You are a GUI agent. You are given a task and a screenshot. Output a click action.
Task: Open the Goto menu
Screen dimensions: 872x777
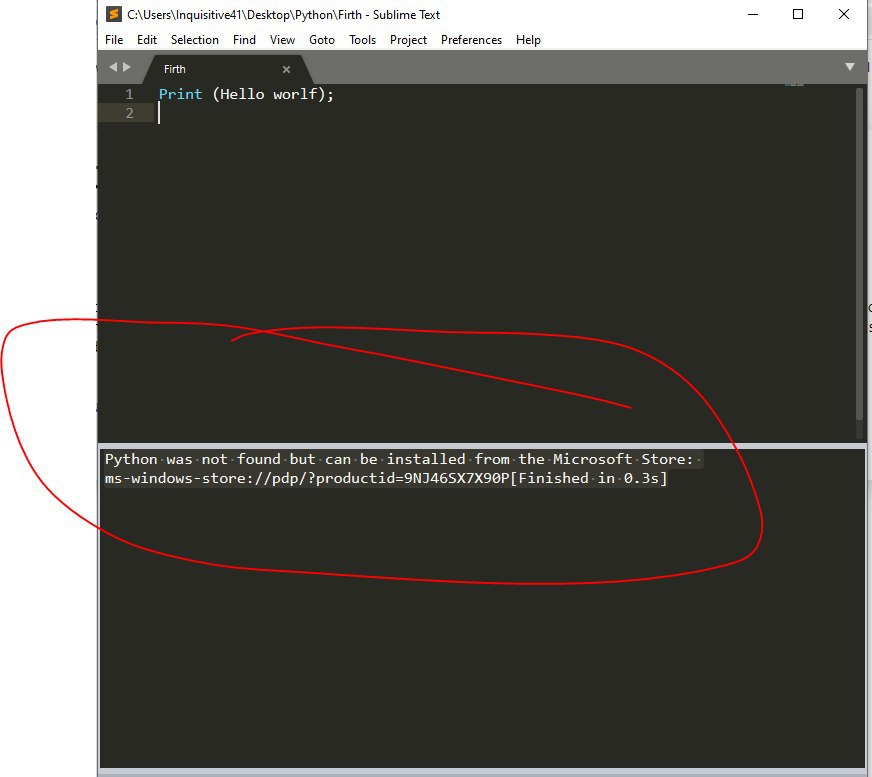coord(321,40)
